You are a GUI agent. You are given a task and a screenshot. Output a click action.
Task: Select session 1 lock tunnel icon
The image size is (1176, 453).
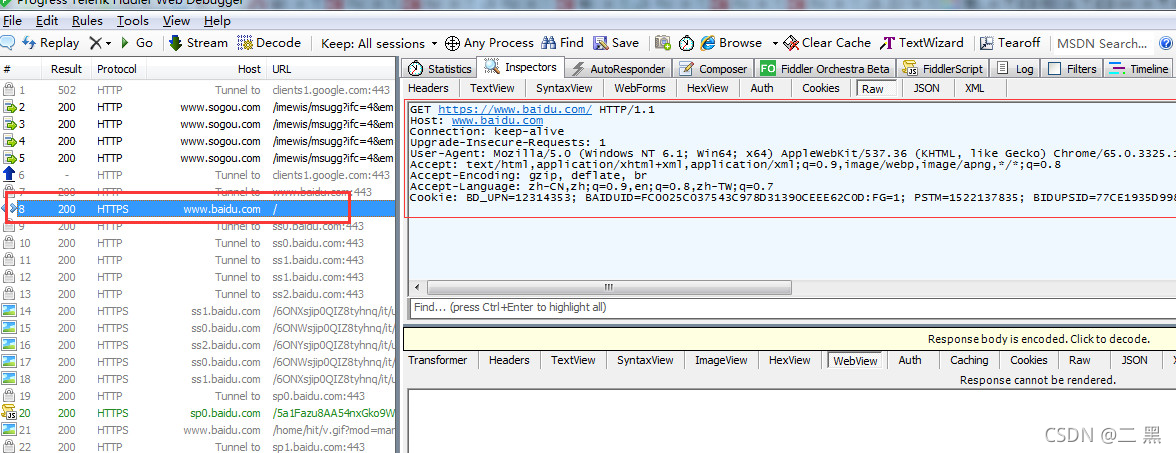click(9, 90)
